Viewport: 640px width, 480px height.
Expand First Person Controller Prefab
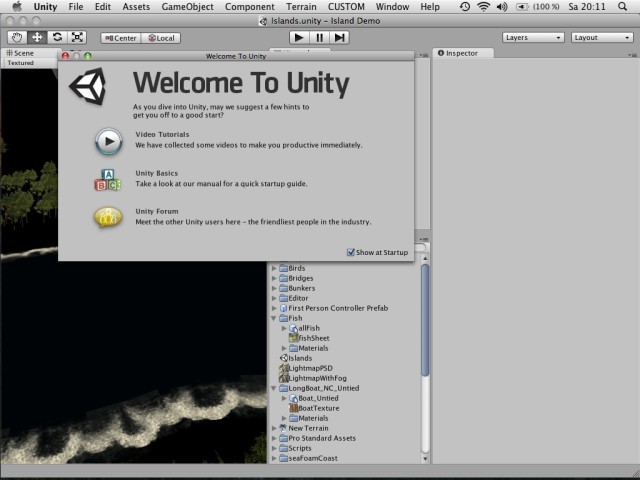[x=274, y=308]
